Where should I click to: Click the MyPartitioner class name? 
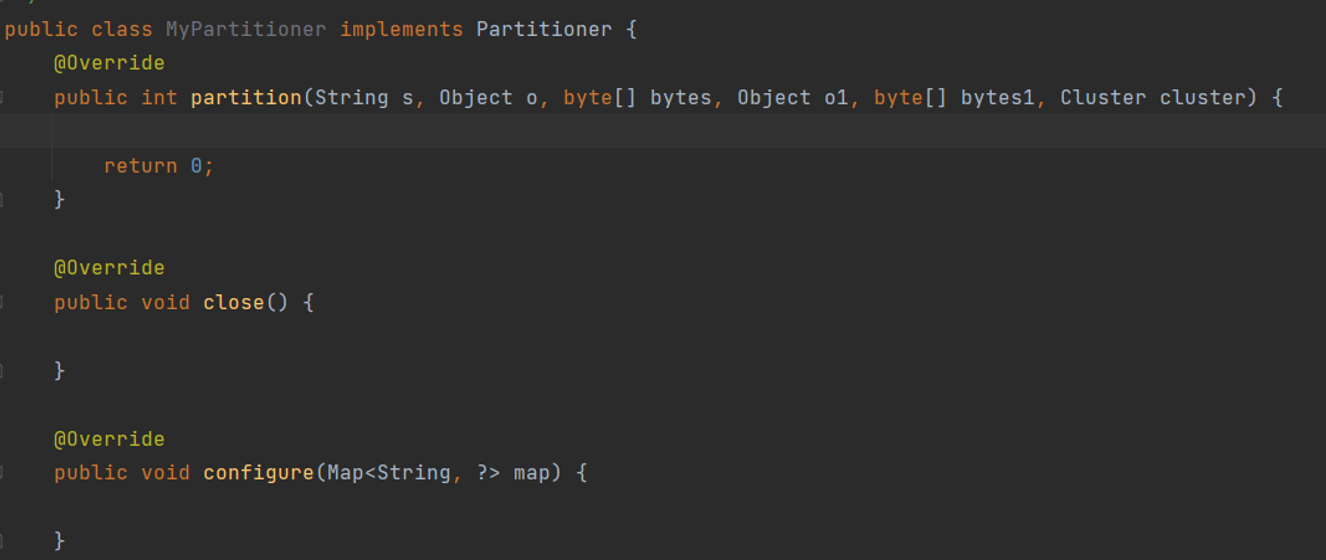tap(246, 29)
